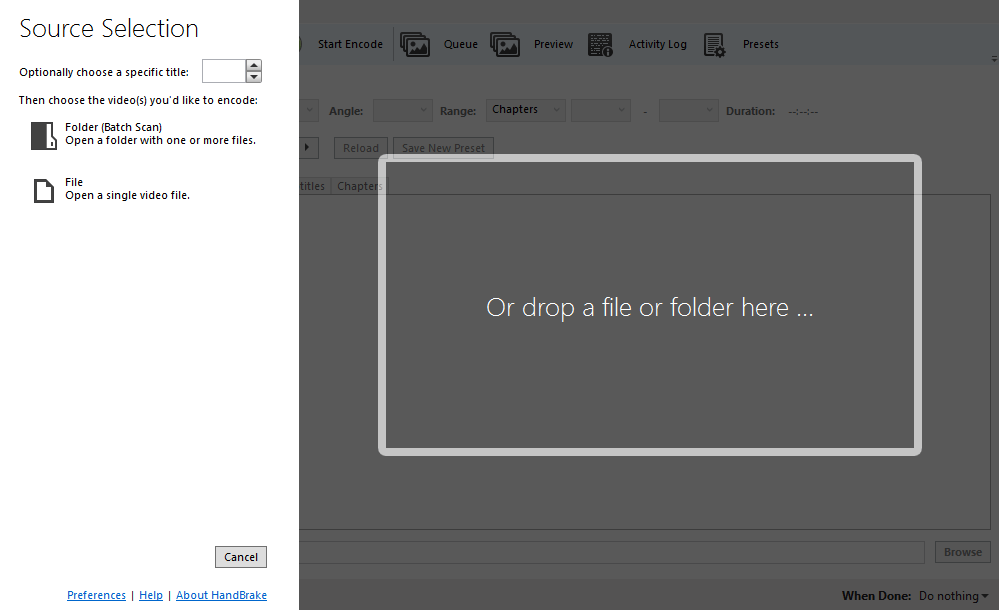The image size is (999, 610).
Task: Open the Queue icon in toolbar
Action: click(415, 44)
